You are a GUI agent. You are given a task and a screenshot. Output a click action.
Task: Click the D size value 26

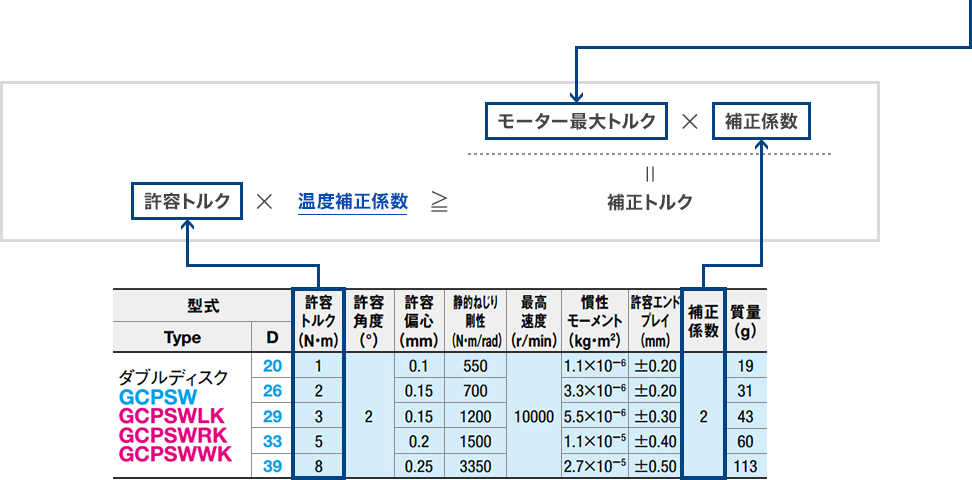pos(272,391)
